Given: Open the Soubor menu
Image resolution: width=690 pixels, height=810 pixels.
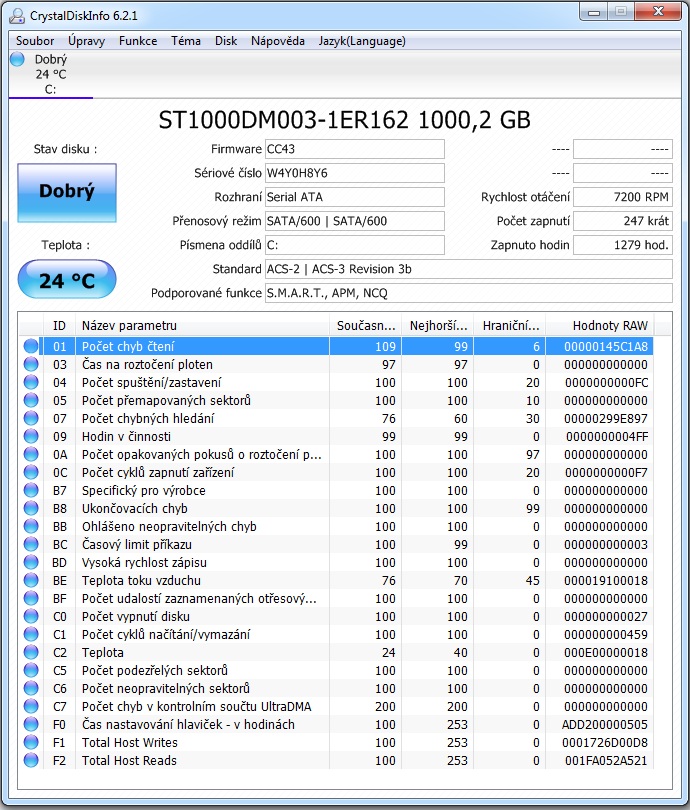Looking at the screenshot, I should click(x=35, y=41).
